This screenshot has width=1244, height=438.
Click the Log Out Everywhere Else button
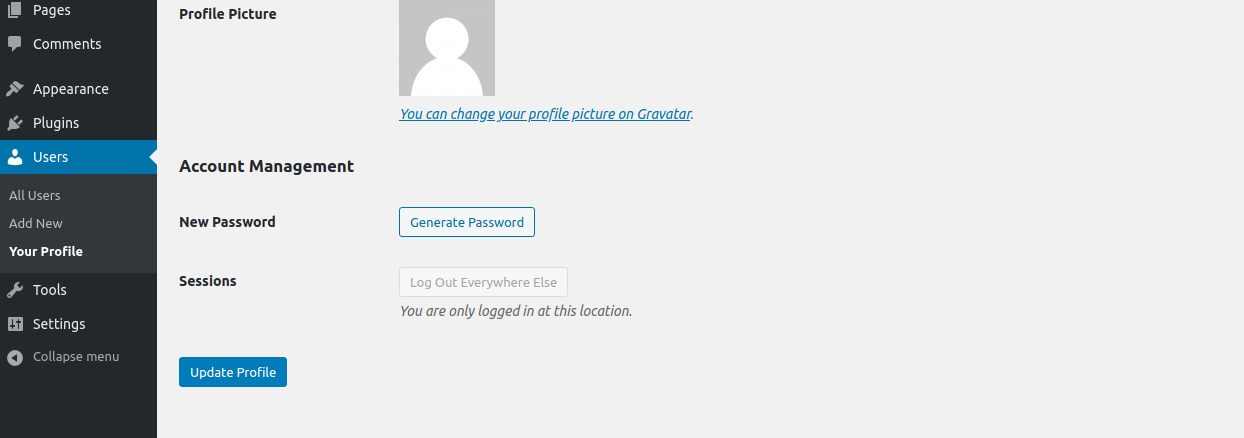click(x=483, y=282)
